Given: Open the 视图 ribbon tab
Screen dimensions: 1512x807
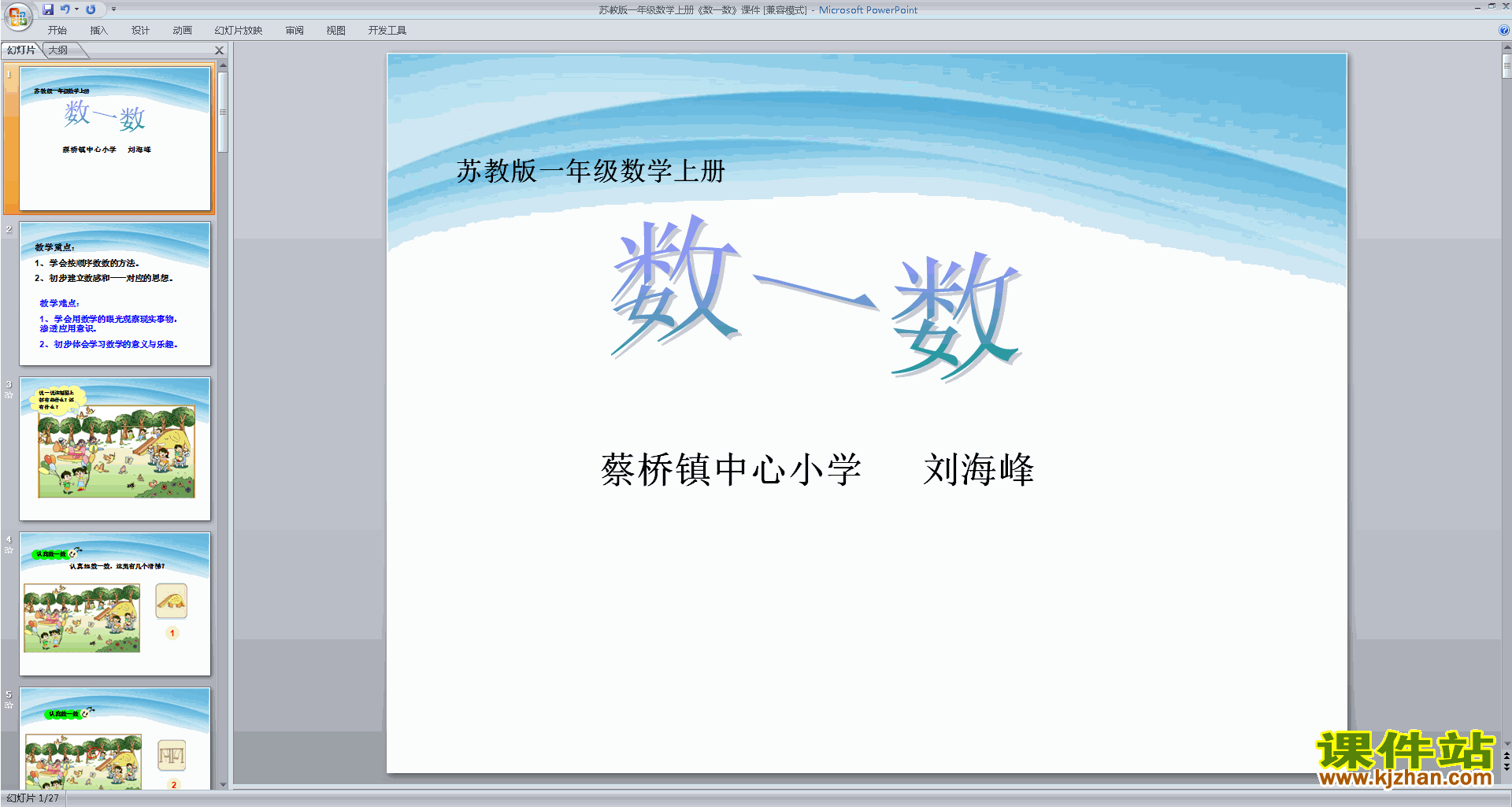Looking at the screenshot, I should [x=336, y=30].
